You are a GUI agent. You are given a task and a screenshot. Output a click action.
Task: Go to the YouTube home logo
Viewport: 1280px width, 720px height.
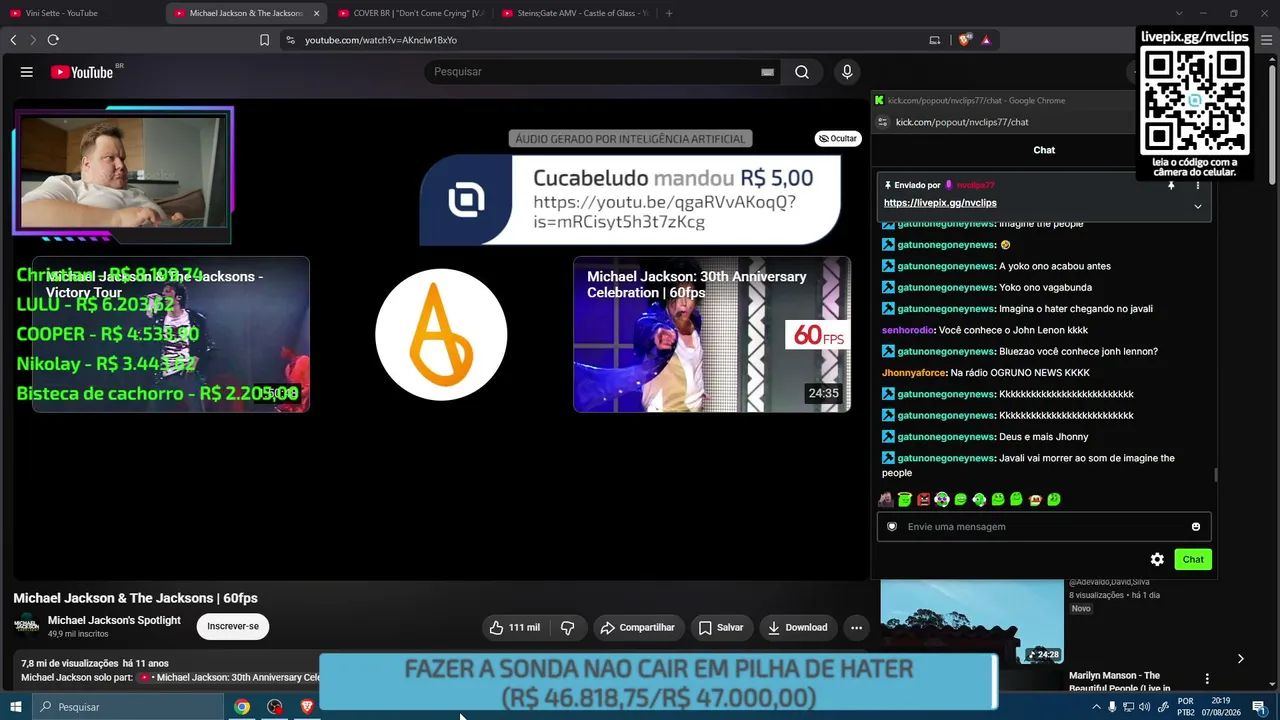tap(82, 72)
